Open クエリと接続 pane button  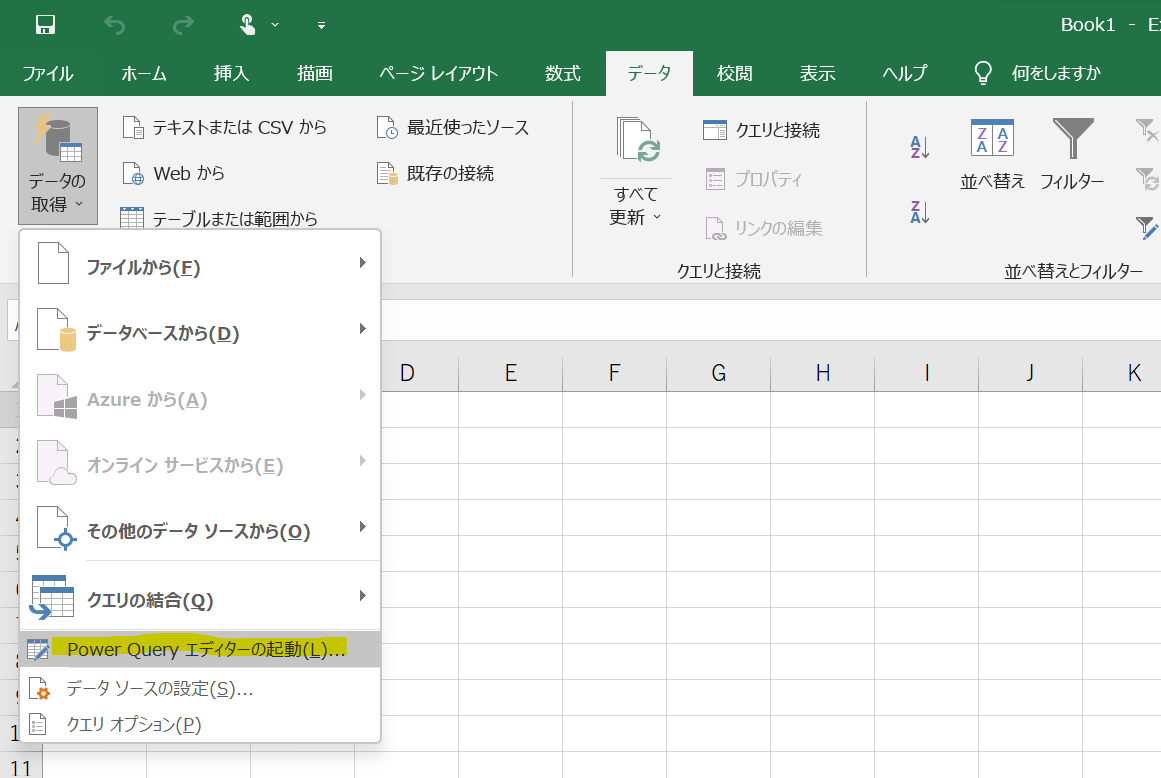click(x=761, y=130)
